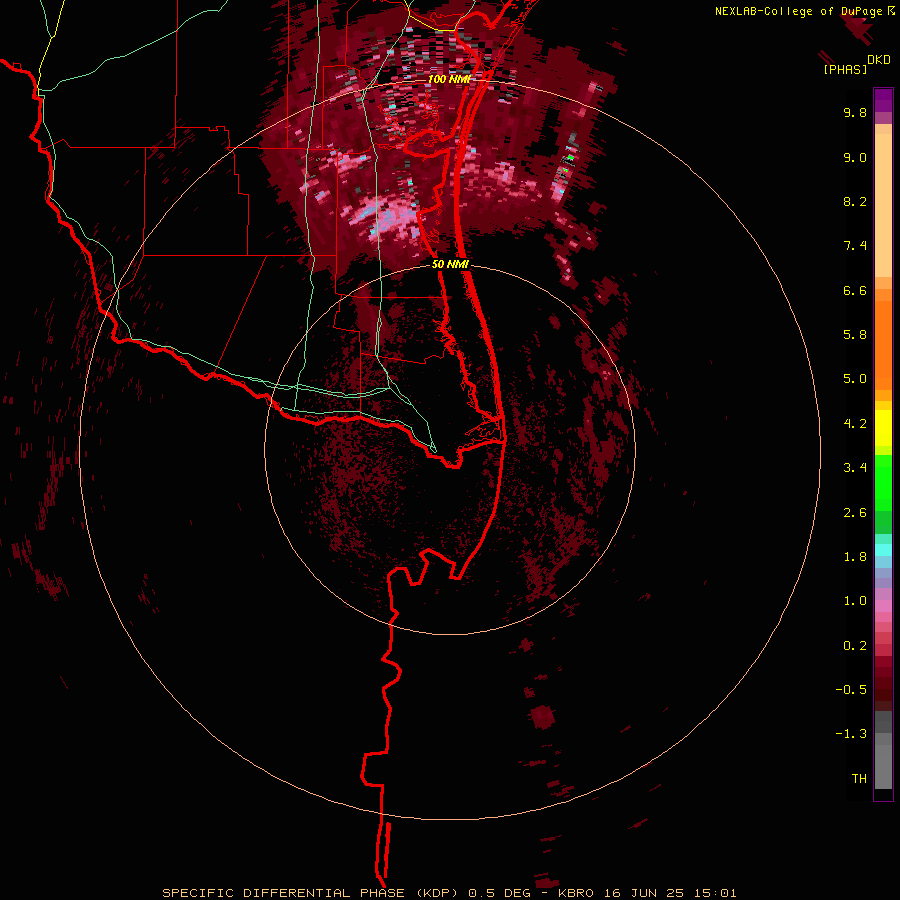Click the 1.0 color scale value

click(855, 601)
